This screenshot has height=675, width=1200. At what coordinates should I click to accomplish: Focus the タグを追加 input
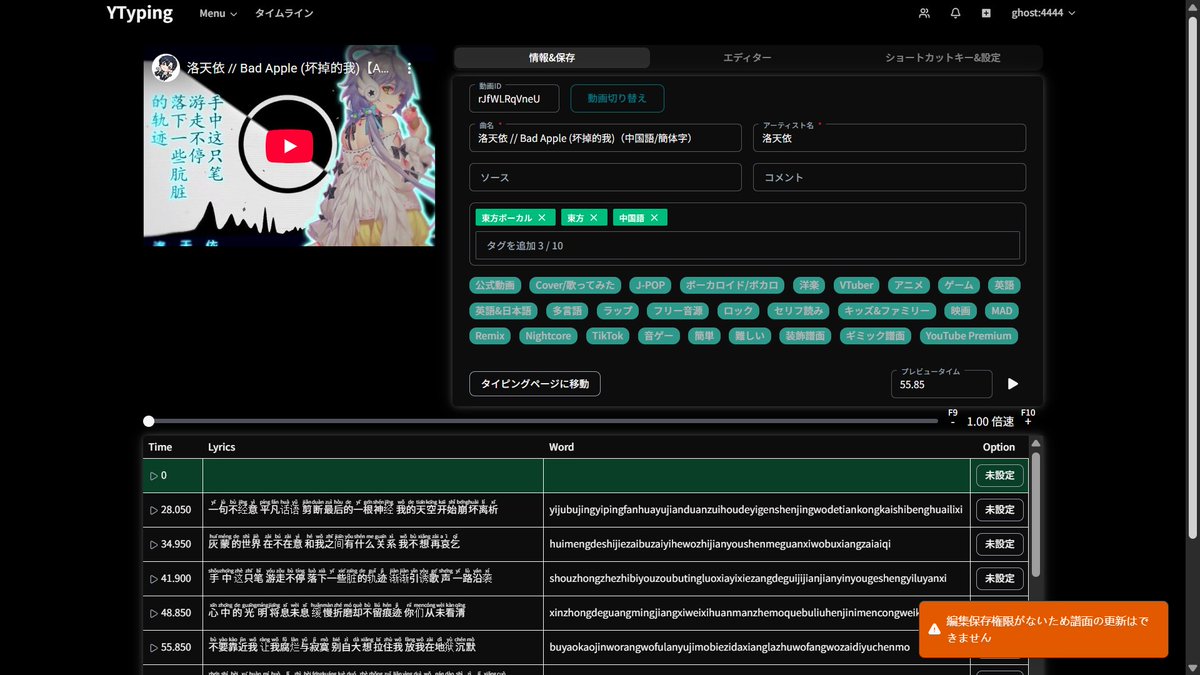[x=747, y=245]
